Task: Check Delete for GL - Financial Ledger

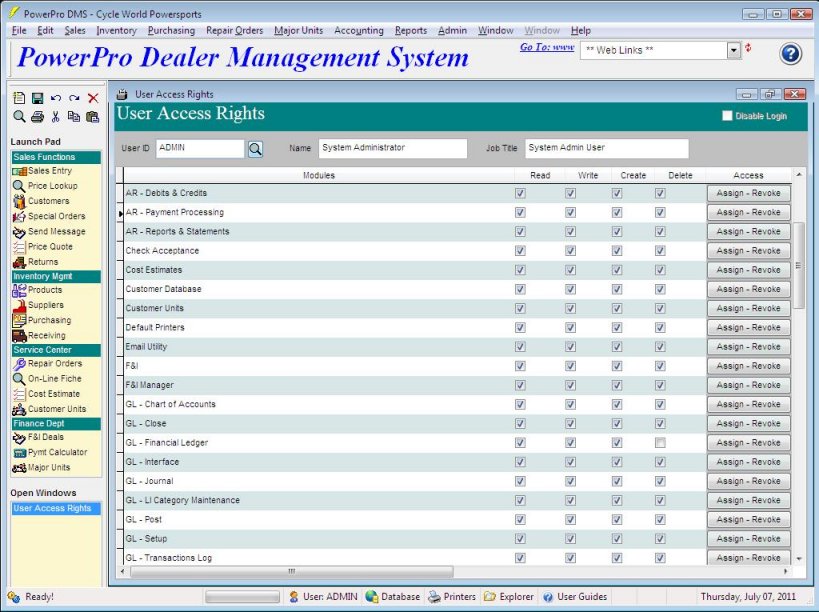Action: coord(660,443)
